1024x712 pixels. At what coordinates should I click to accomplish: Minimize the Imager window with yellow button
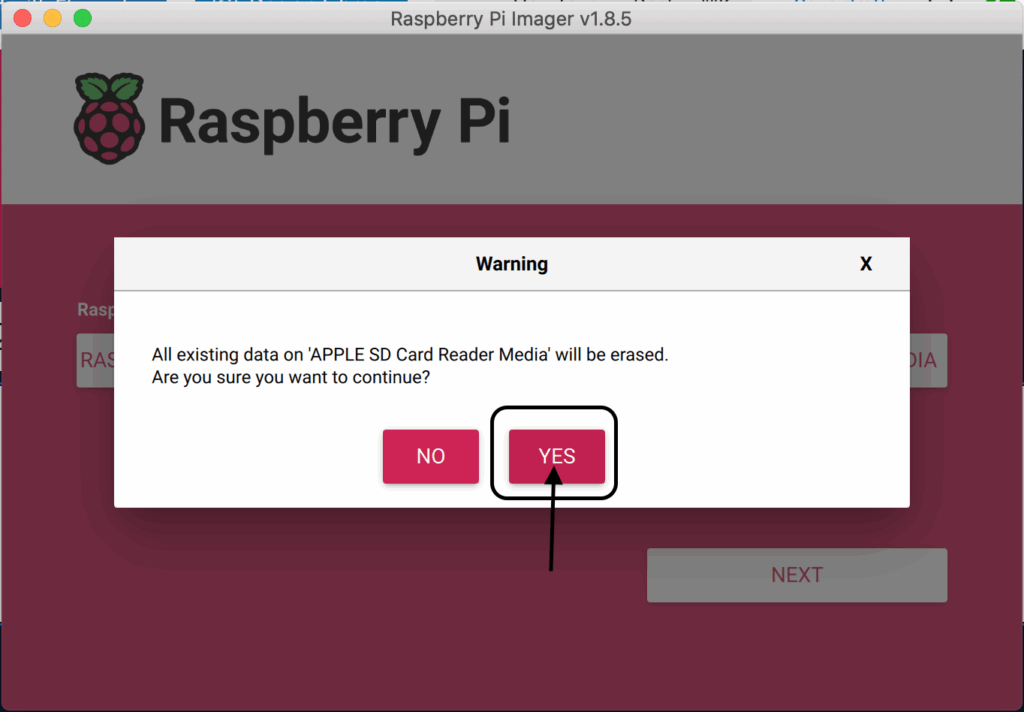[x=52, y=18]
